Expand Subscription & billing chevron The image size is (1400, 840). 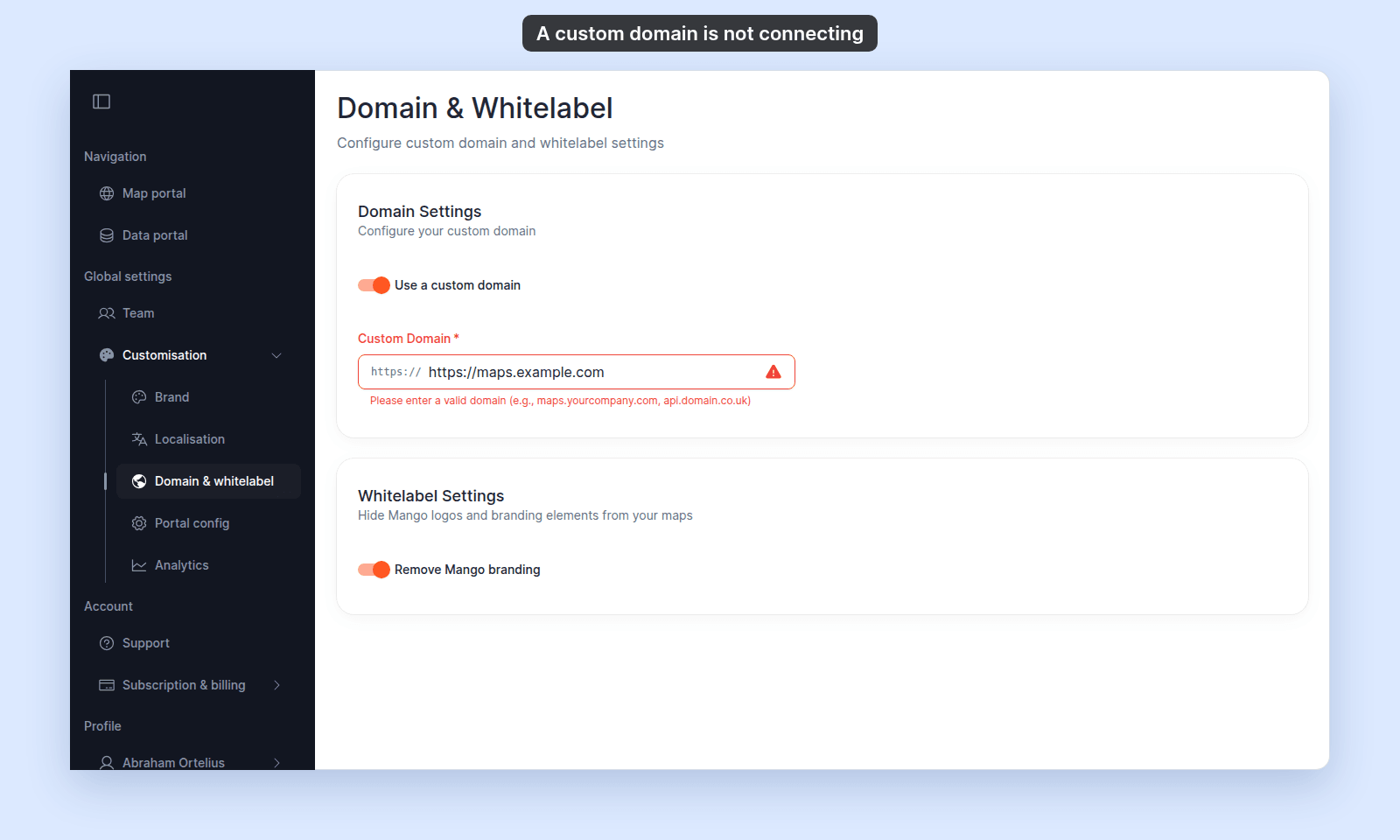coord(276,685)
